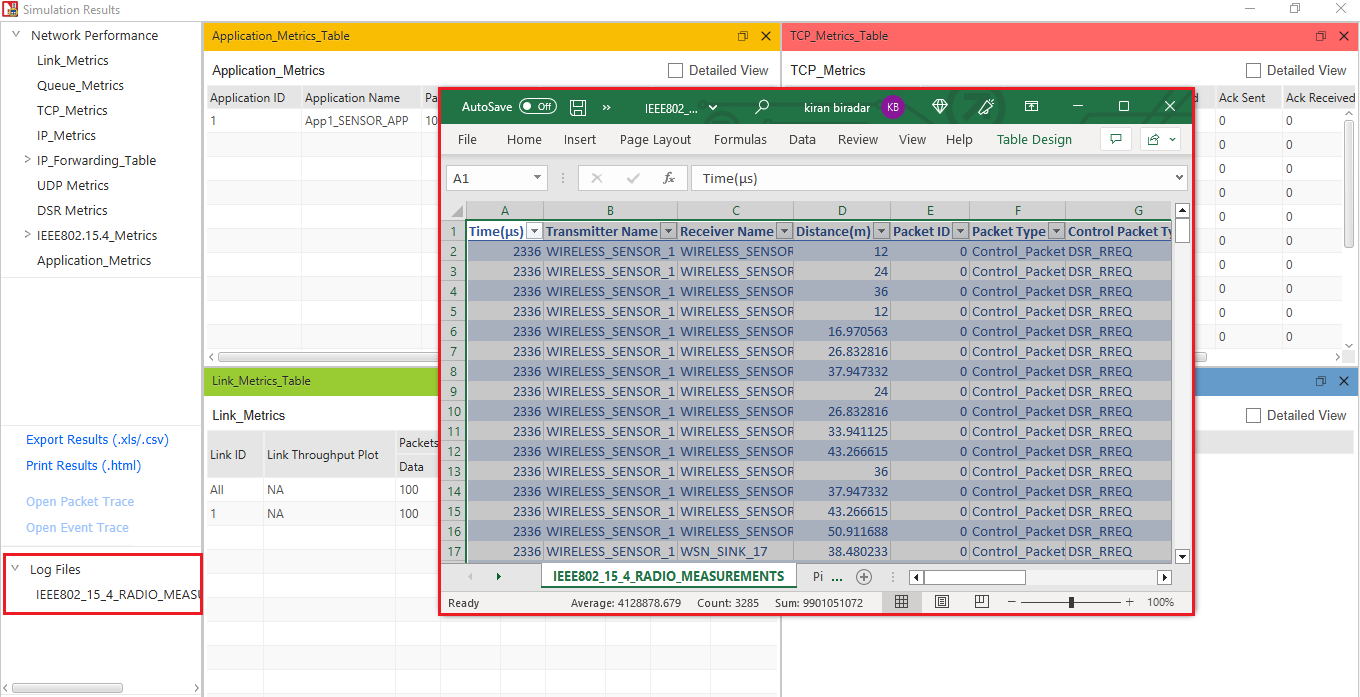Check Detailed View for Application_Metrics

(675, 70)
